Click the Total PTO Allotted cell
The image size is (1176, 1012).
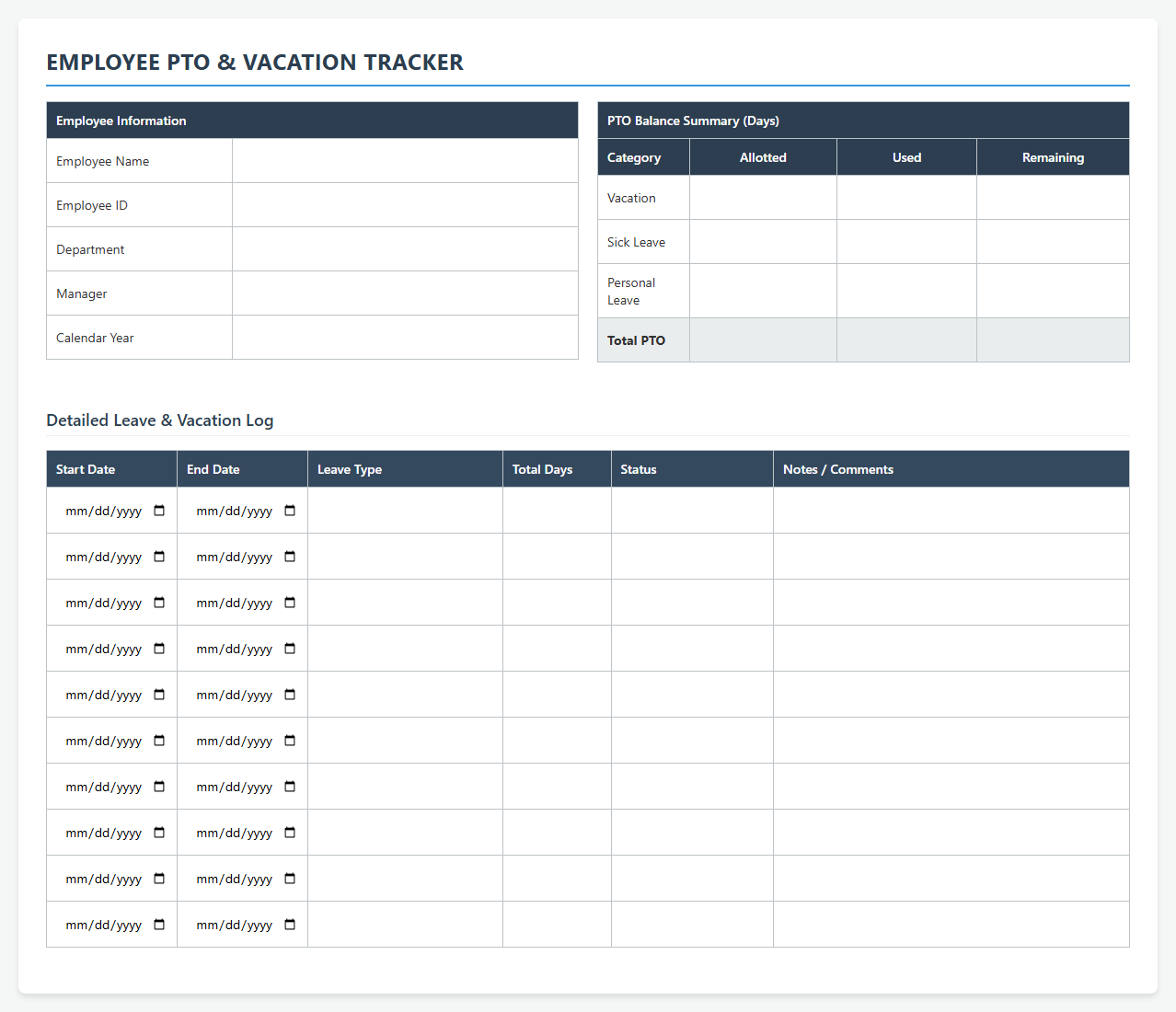tap(763, 340)
